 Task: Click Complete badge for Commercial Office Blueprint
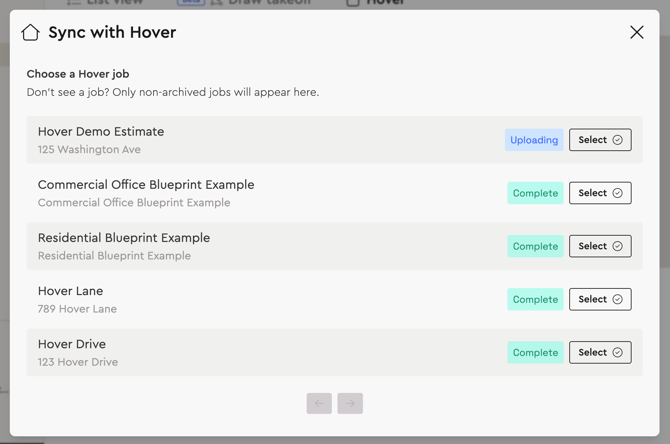pos(535,193)
